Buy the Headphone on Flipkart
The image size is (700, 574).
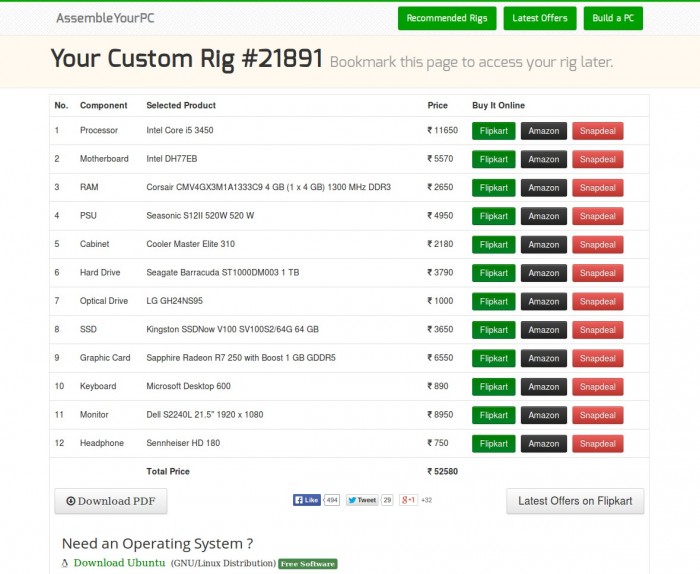(494, 443)
